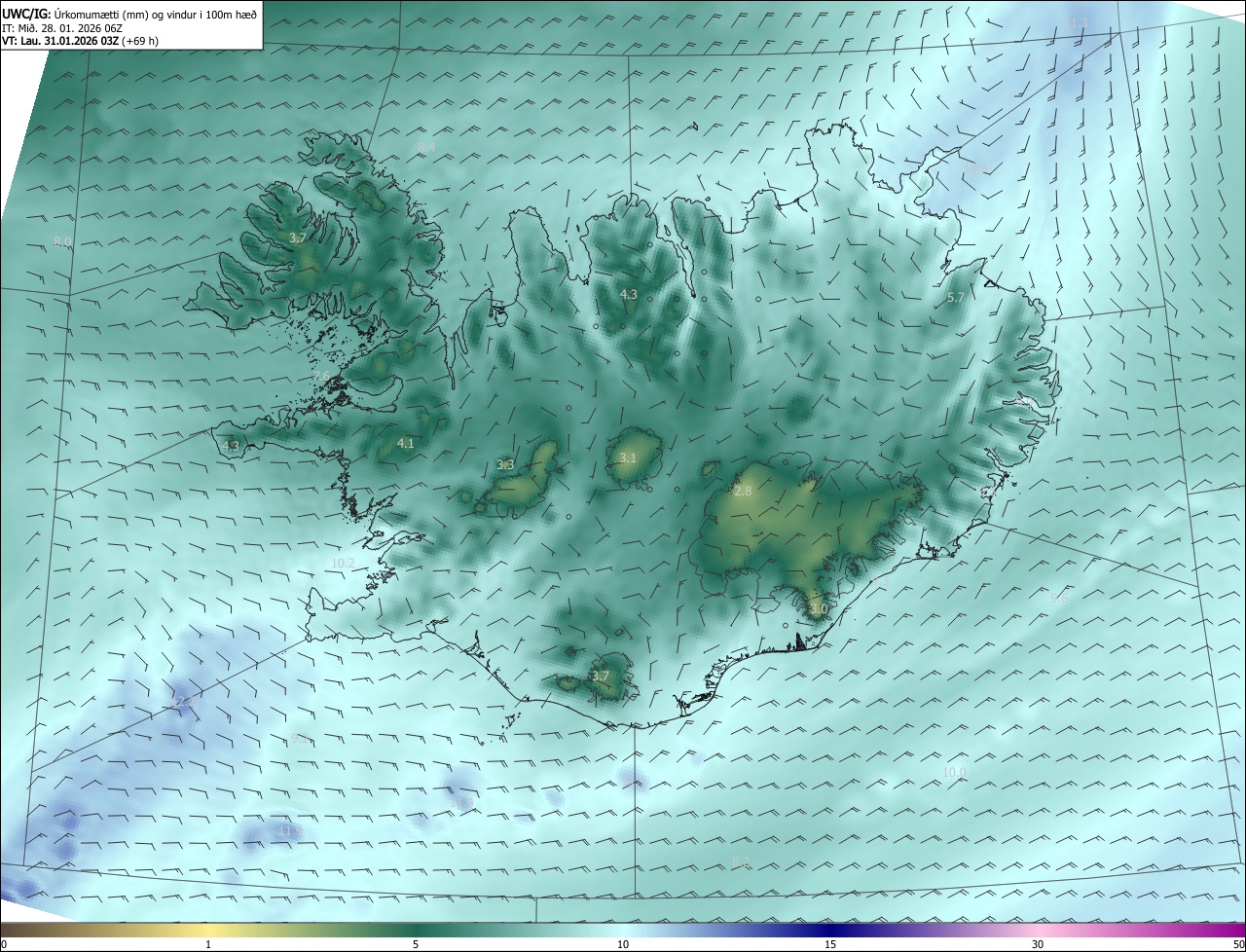Select the 3.3 value on the glacier
Viewport: 1246px width, 952px height.
(x=505, y=465)
